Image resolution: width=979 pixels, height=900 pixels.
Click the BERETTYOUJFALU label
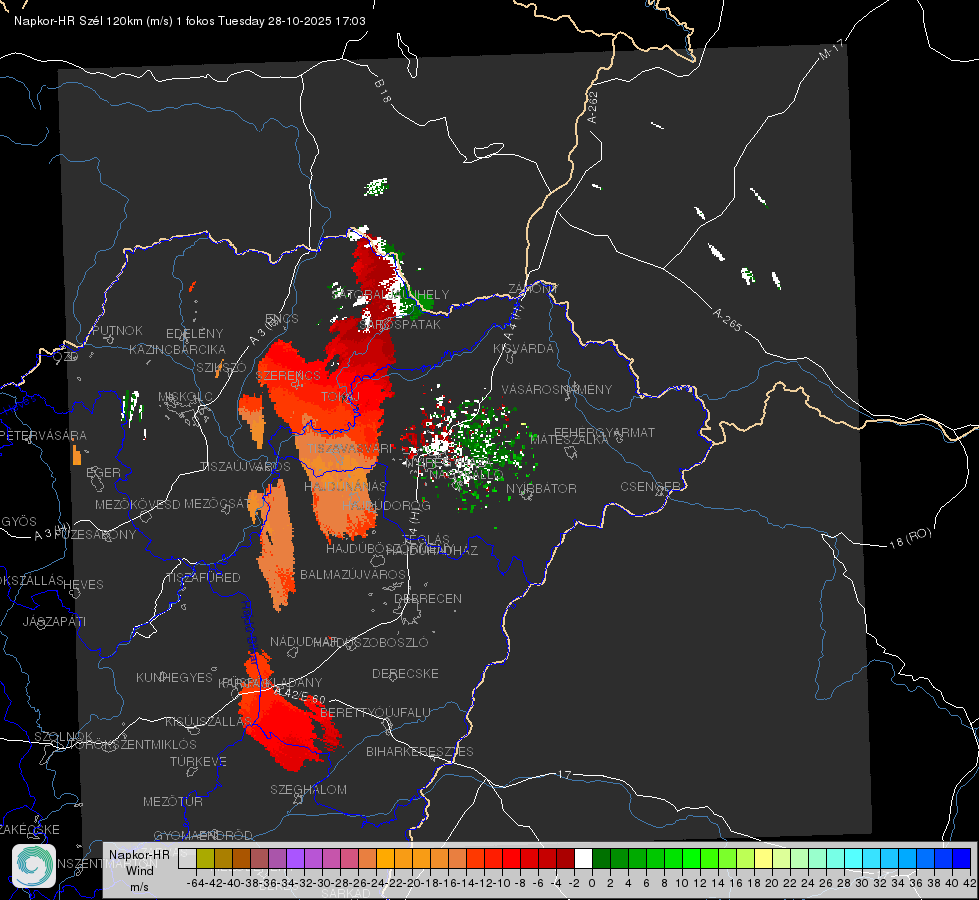(x=375, y=712)
